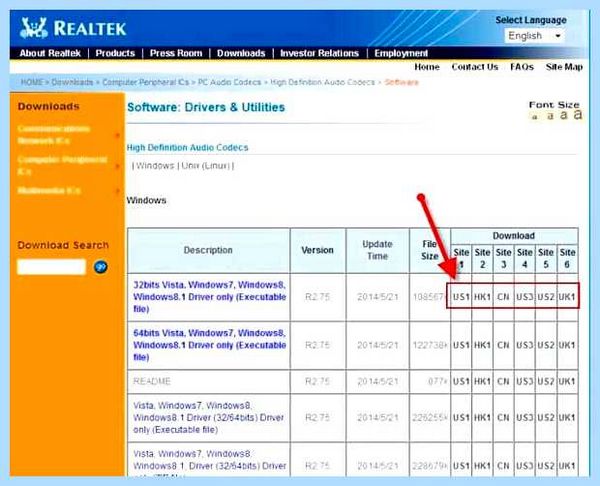This screenshot has width=600, height=486.
Task: Download 64bits driver from UK1
Action: (x=567, y=345)
